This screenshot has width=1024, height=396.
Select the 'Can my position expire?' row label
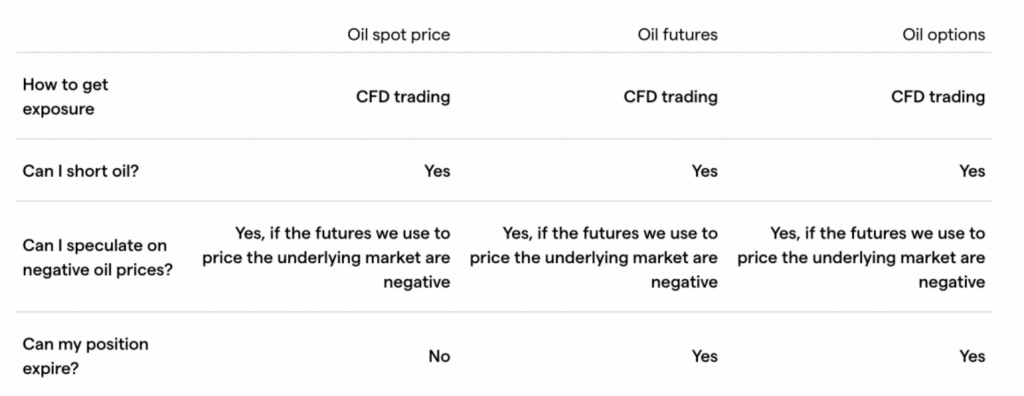click(x=86, y=356)
